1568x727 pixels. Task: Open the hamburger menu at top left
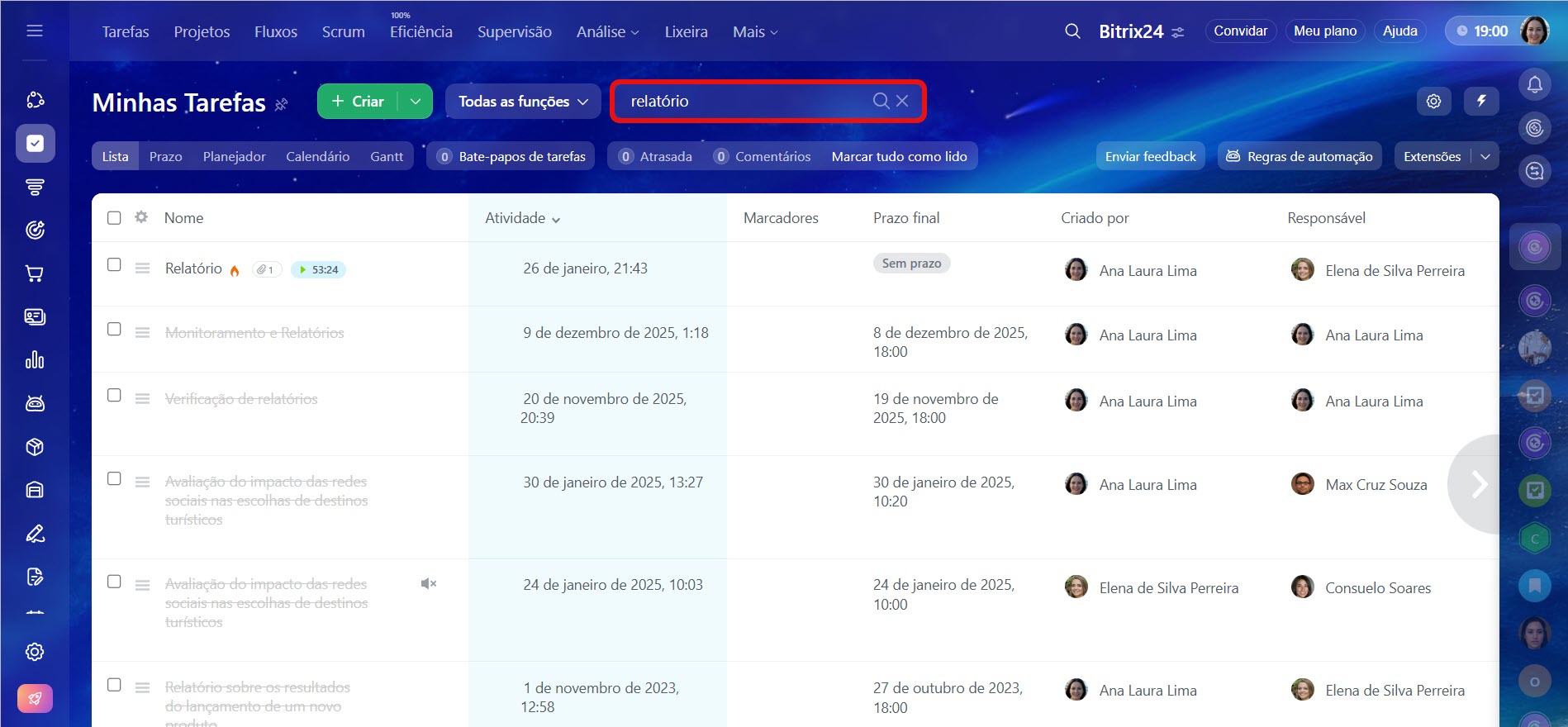pos(35,31)
